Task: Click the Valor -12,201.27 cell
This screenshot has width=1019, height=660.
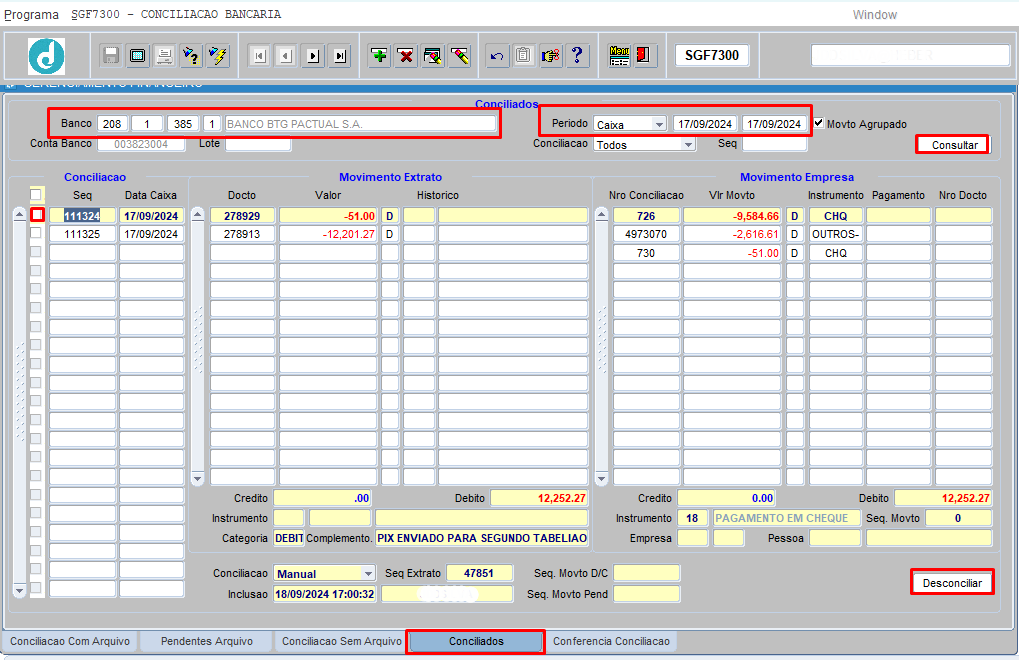Action: 328,234
